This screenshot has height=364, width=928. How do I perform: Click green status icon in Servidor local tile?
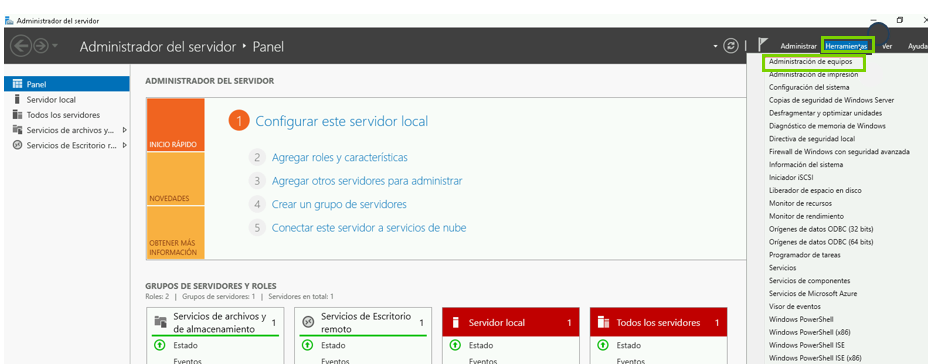[455, 345]
